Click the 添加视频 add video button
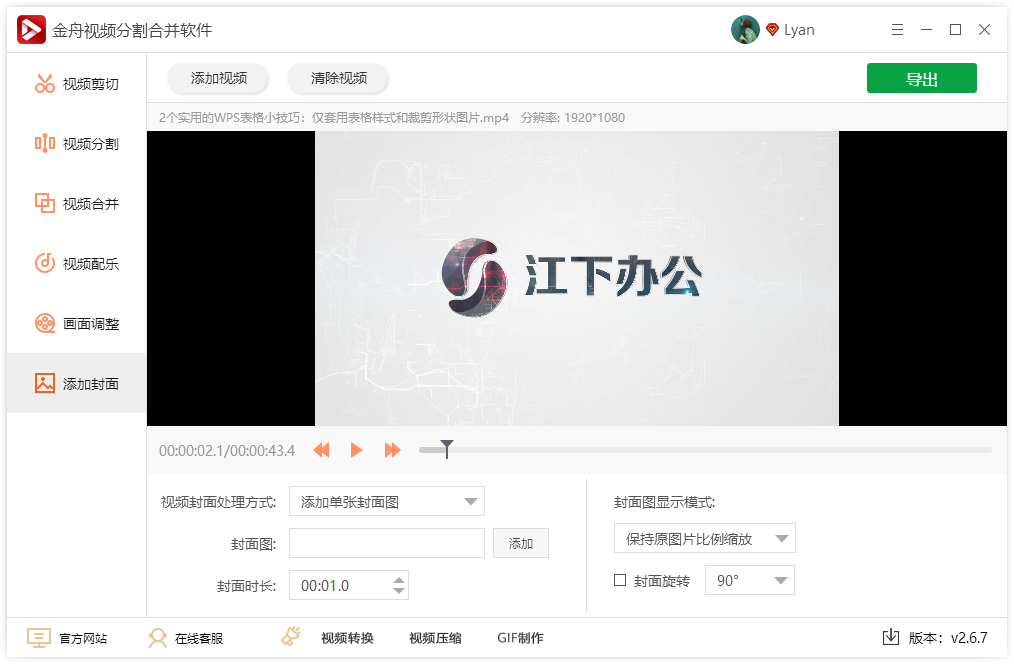Image resolution: width=1014 pixels, height=664 pixels. tap(219, 78)
